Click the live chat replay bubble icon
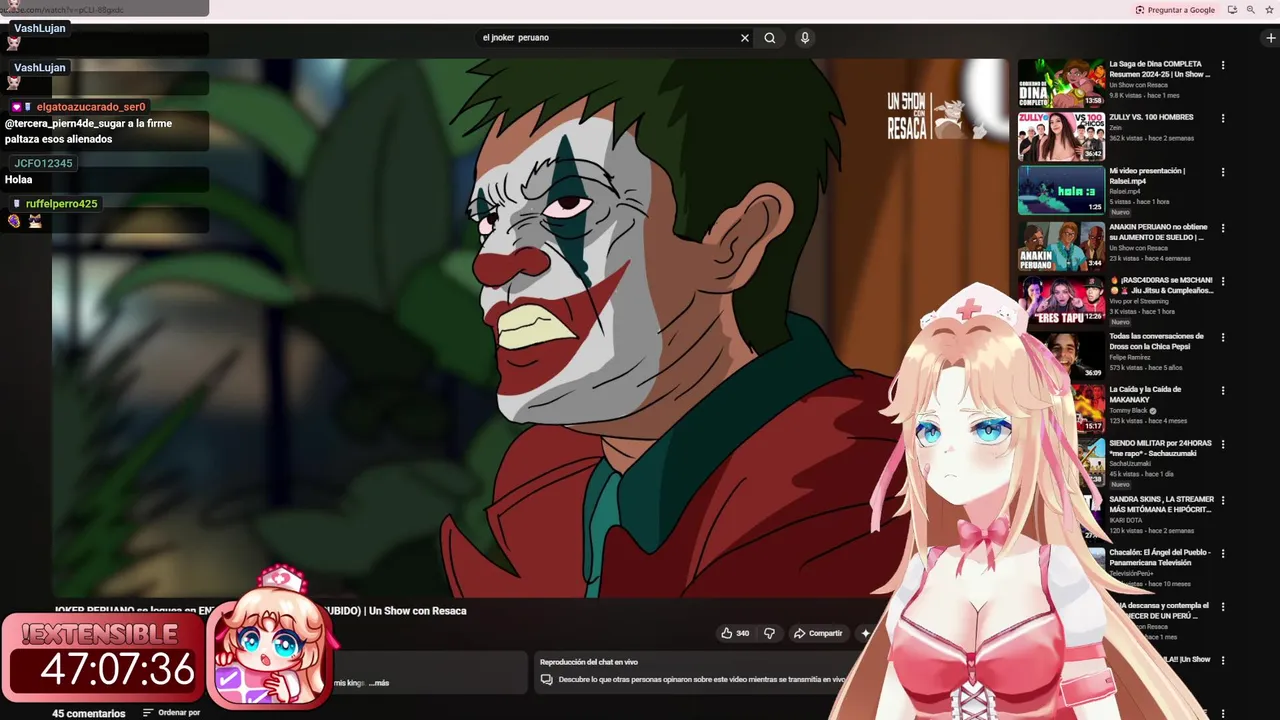1280x720 pixels. (x=546, y=680)
